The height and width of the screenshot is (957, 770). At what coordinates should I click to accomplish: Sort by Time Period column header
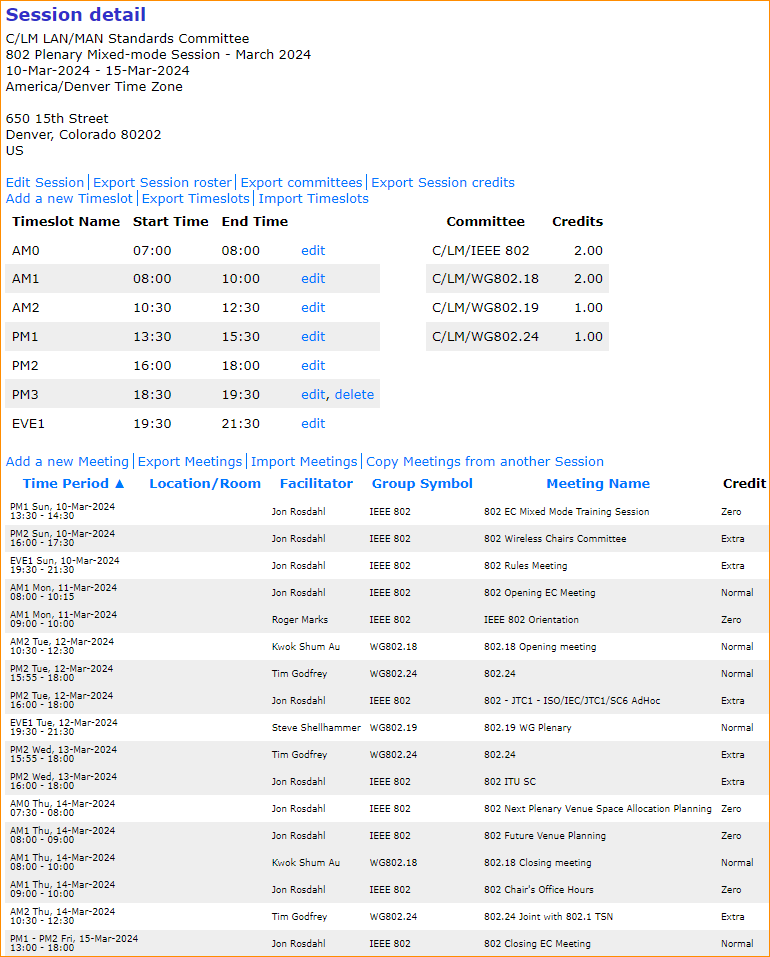tap(74, 483)
